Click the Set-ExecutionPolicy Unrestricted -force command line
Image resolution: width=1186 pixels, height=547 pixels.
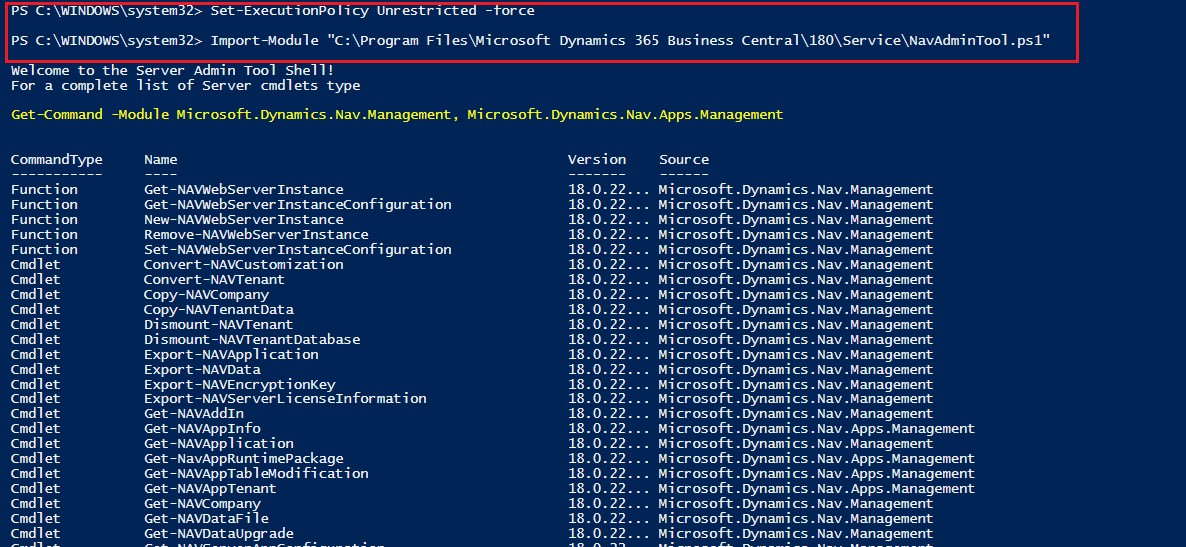(273, 11)
